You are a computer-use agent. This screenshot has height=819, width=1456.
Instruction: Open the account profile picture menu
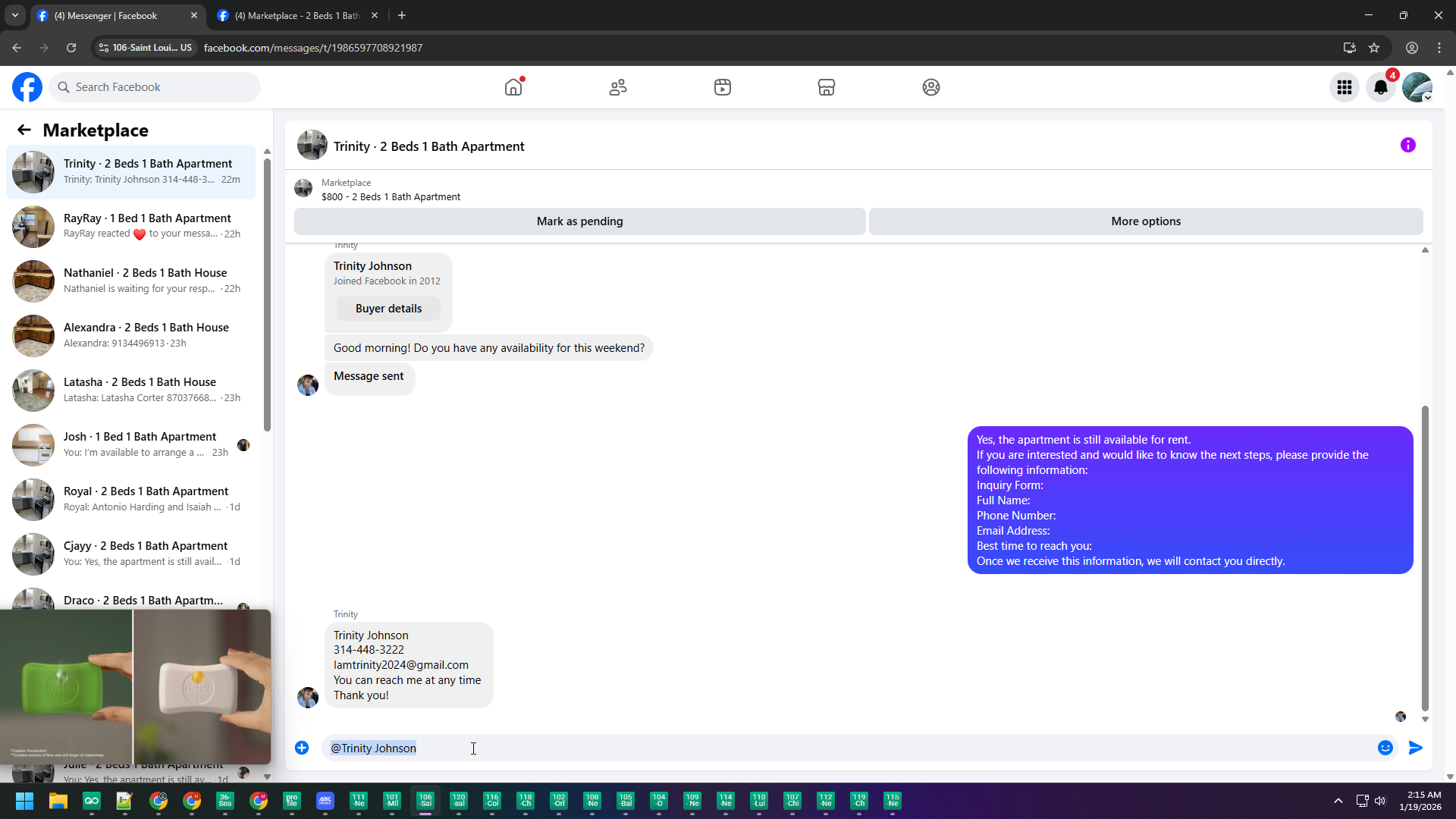[x=1417, y=87]
